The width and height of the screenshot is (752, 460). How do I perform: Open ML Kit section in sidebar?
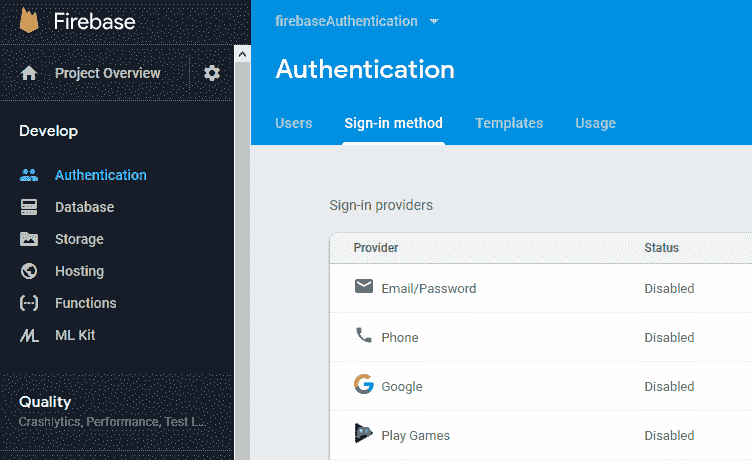click(75, 335)
